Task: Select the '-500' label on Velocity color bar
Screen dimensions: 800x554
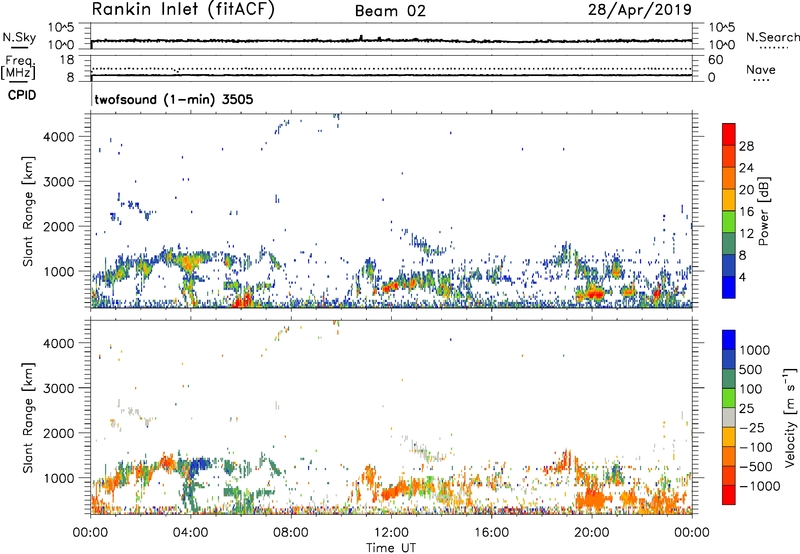Action: (758, 466)
